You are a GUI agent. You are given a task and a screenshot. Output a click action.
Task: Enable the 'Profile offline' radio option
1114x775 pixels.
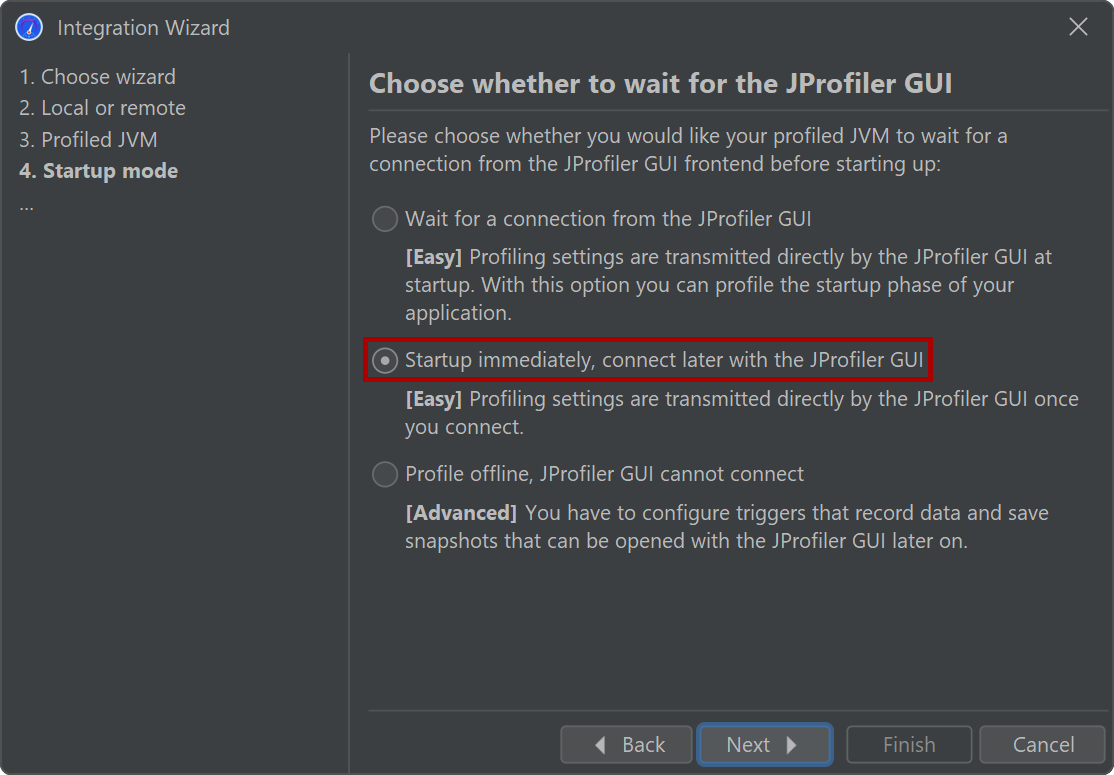[385, 474]
